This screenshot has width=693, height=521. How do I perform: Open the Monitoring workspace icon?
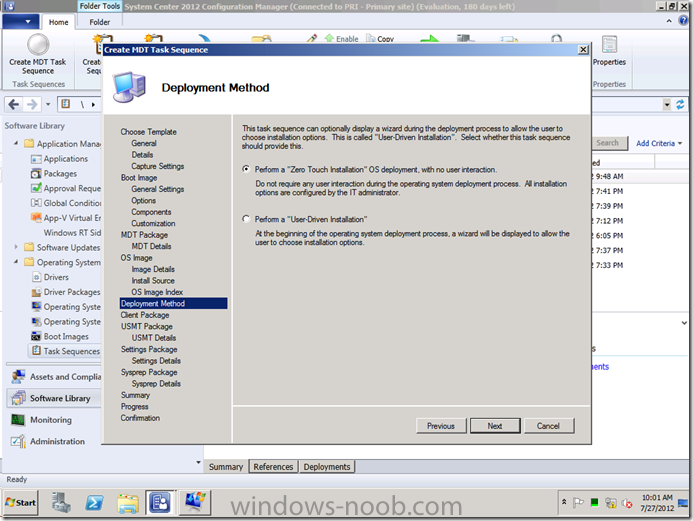[18, 420]
